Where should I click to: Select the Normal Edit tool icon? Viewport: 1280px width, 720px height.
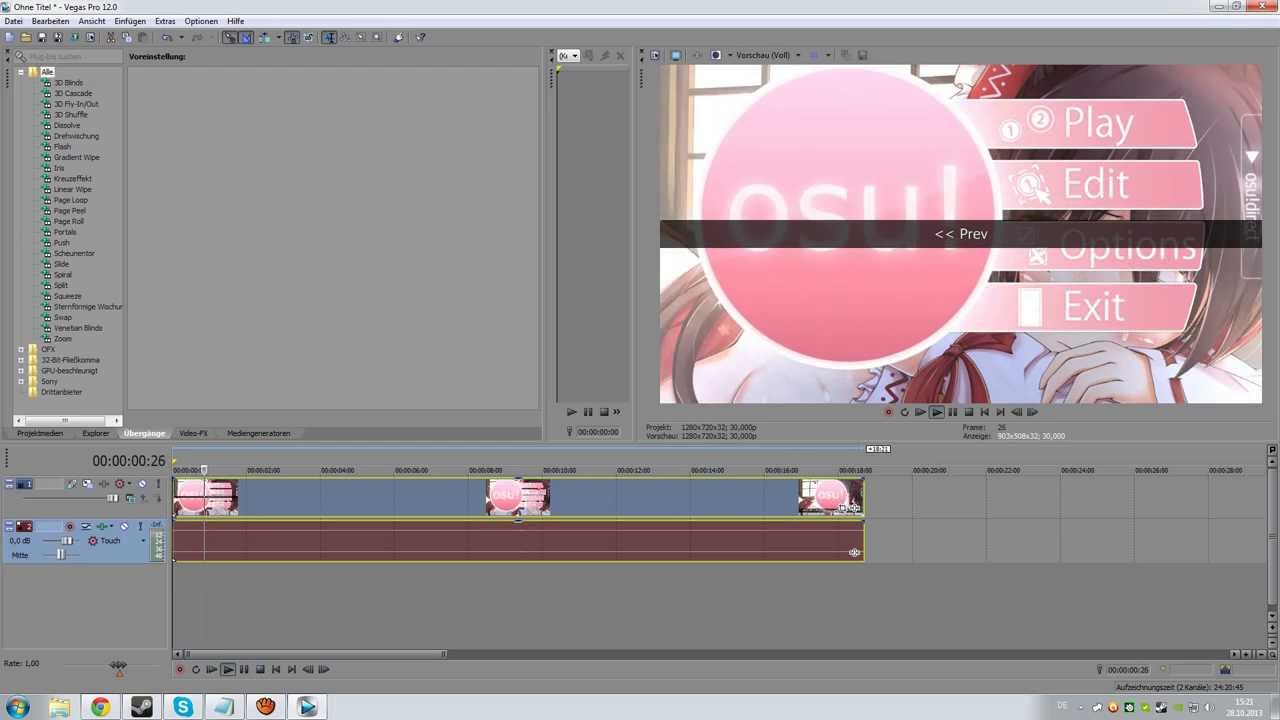click(x=328, y=38)
